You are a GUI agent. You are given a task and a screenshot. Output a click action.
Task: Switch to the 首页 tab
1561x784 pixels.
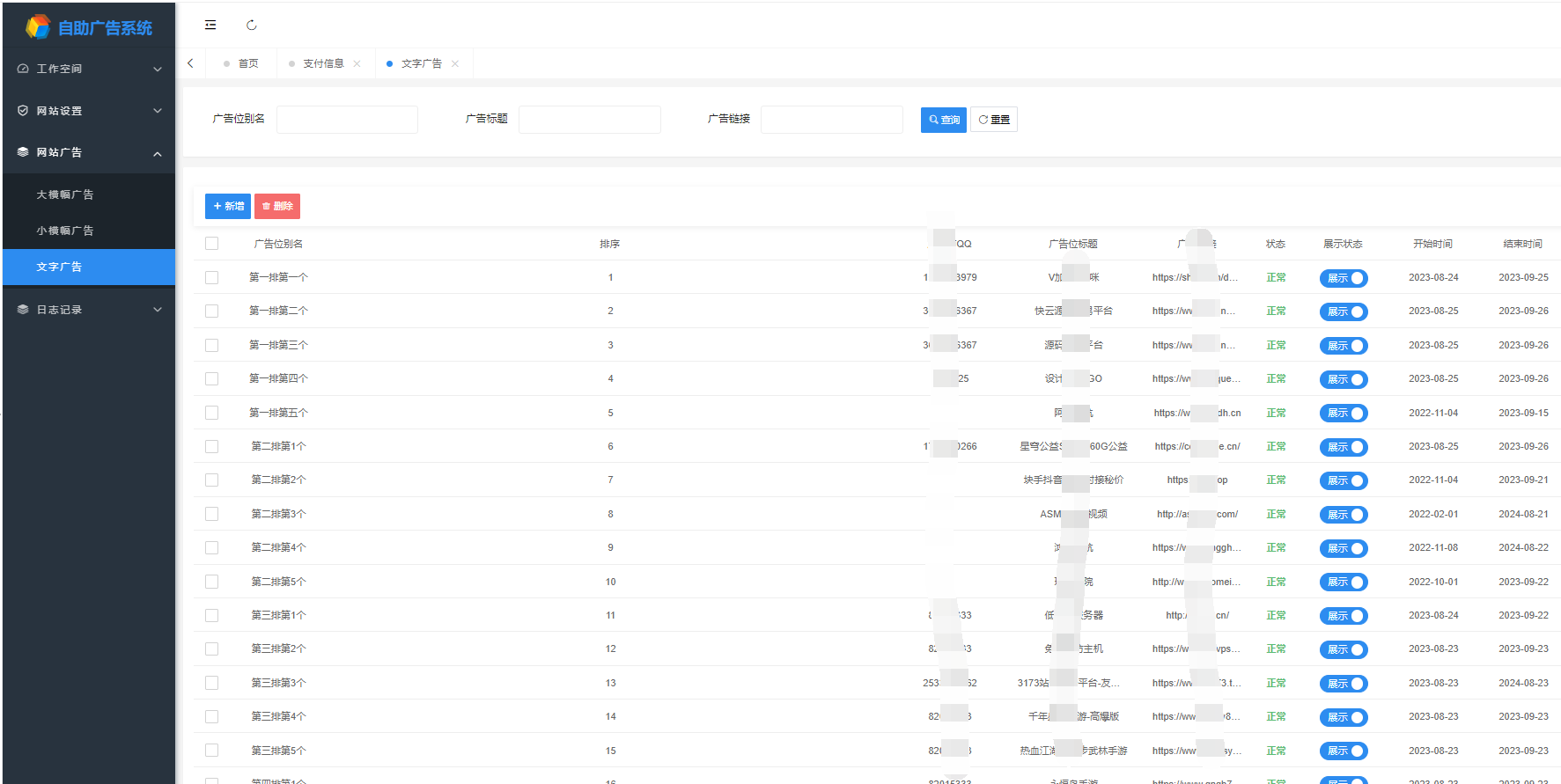tap(241, 63)
